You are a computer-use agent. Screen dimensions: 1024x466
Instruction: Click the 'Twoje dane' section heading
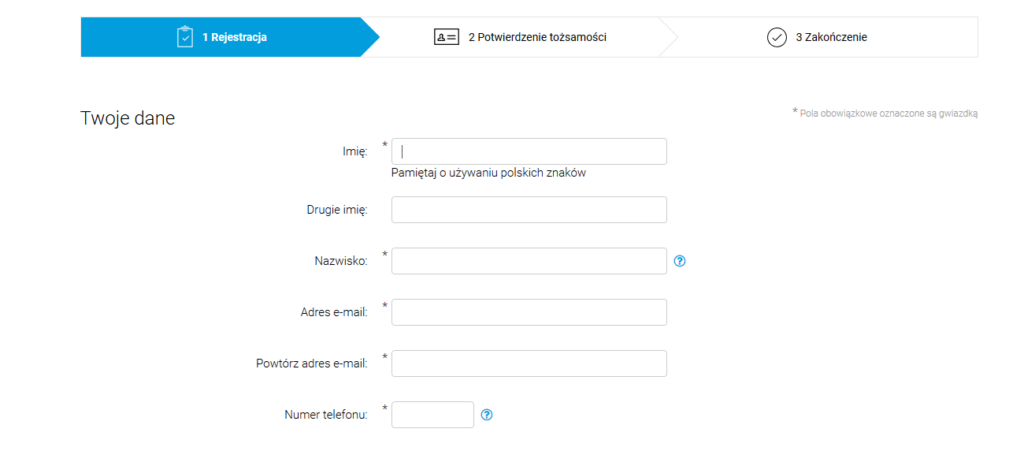pos(127,118)
